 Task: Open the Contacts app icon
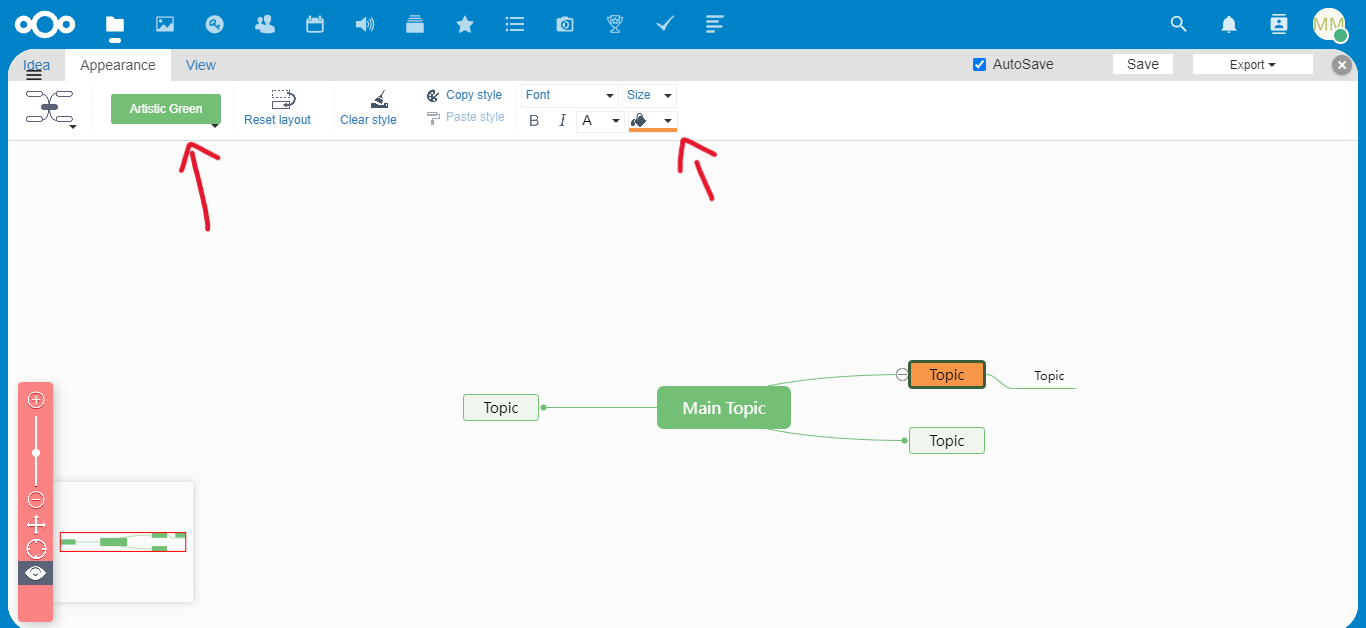tap(264, 24)
